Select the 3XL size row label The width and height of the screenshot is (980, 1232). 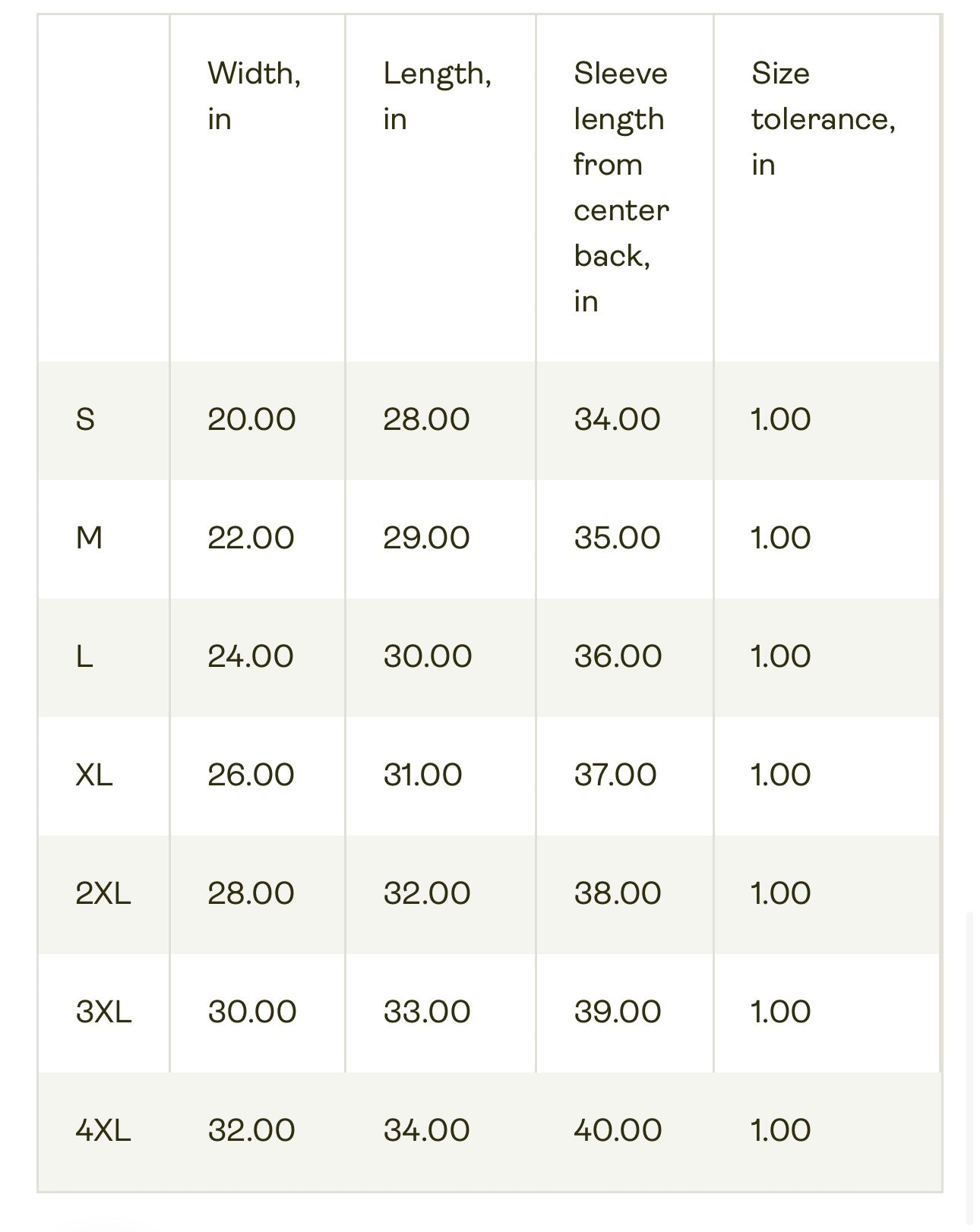click(x=103, y=1012)
